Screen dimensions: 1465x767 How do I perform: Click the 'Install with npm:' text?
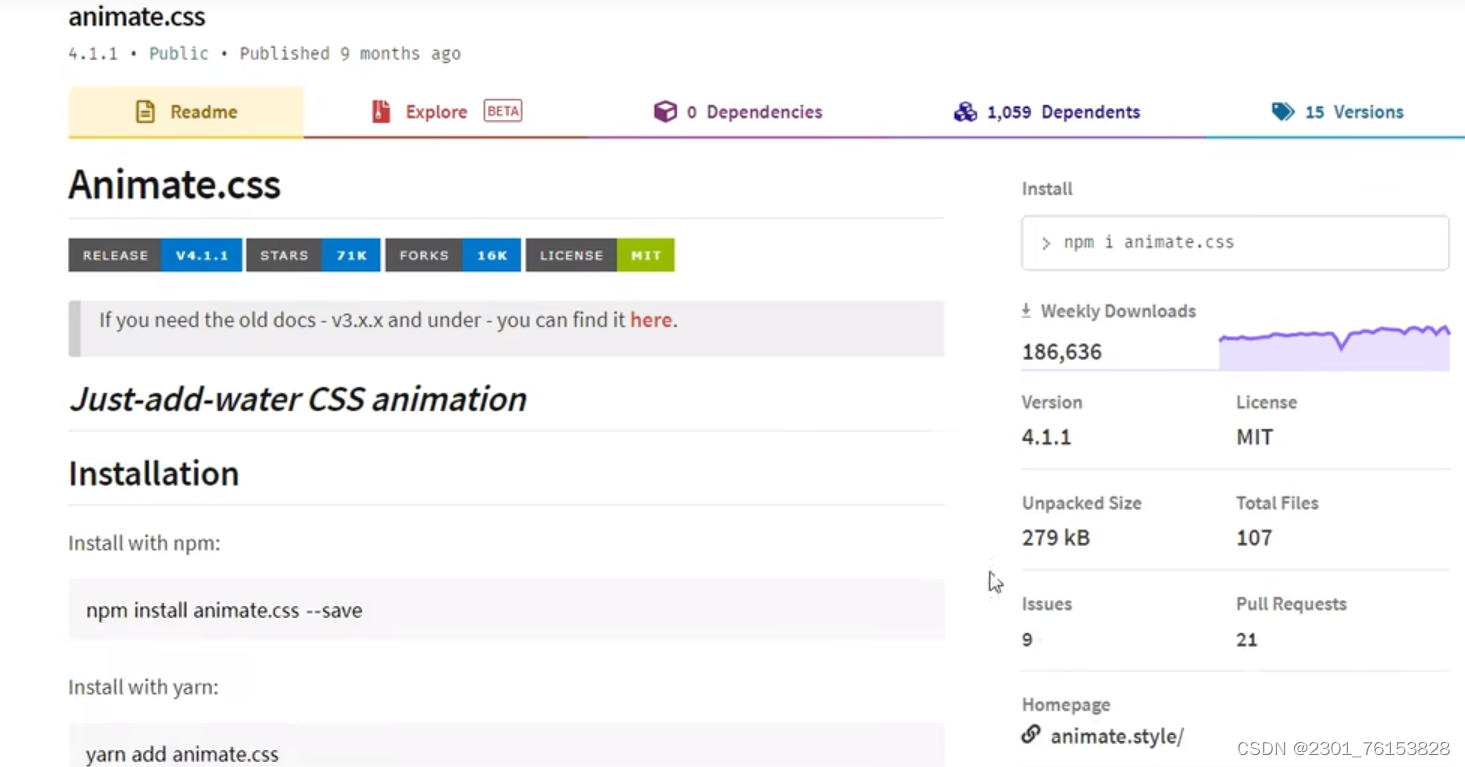coord(144,543)
